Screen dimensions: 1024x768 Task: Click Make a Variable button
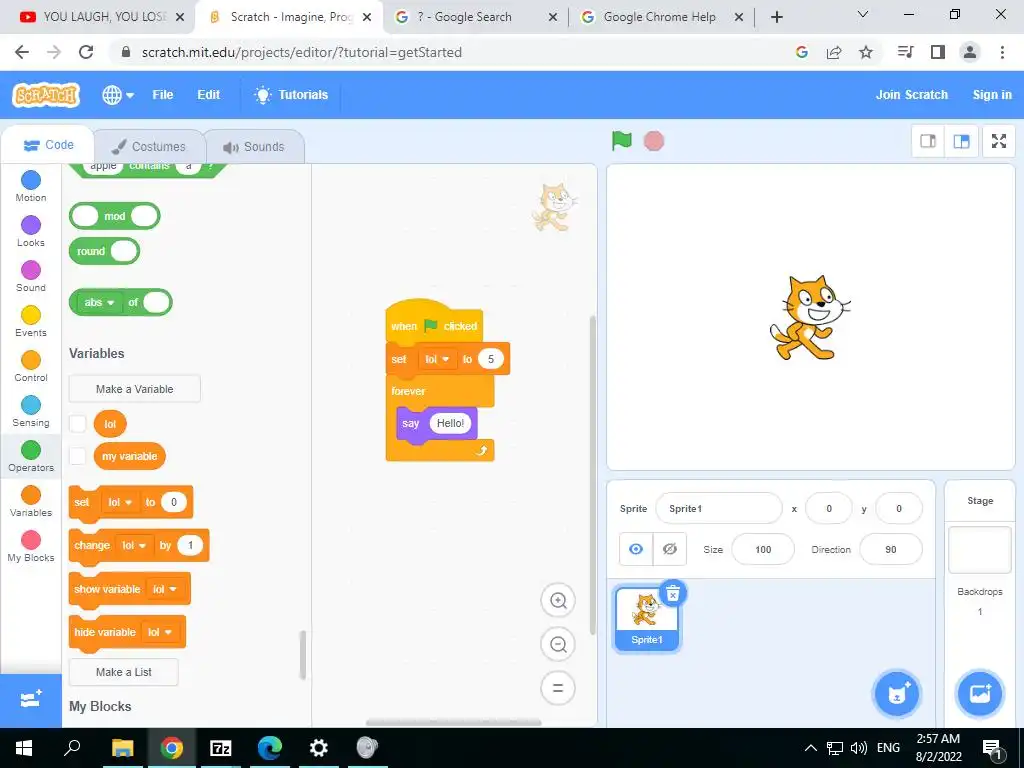pyautogui.click(x=135, y=389)
